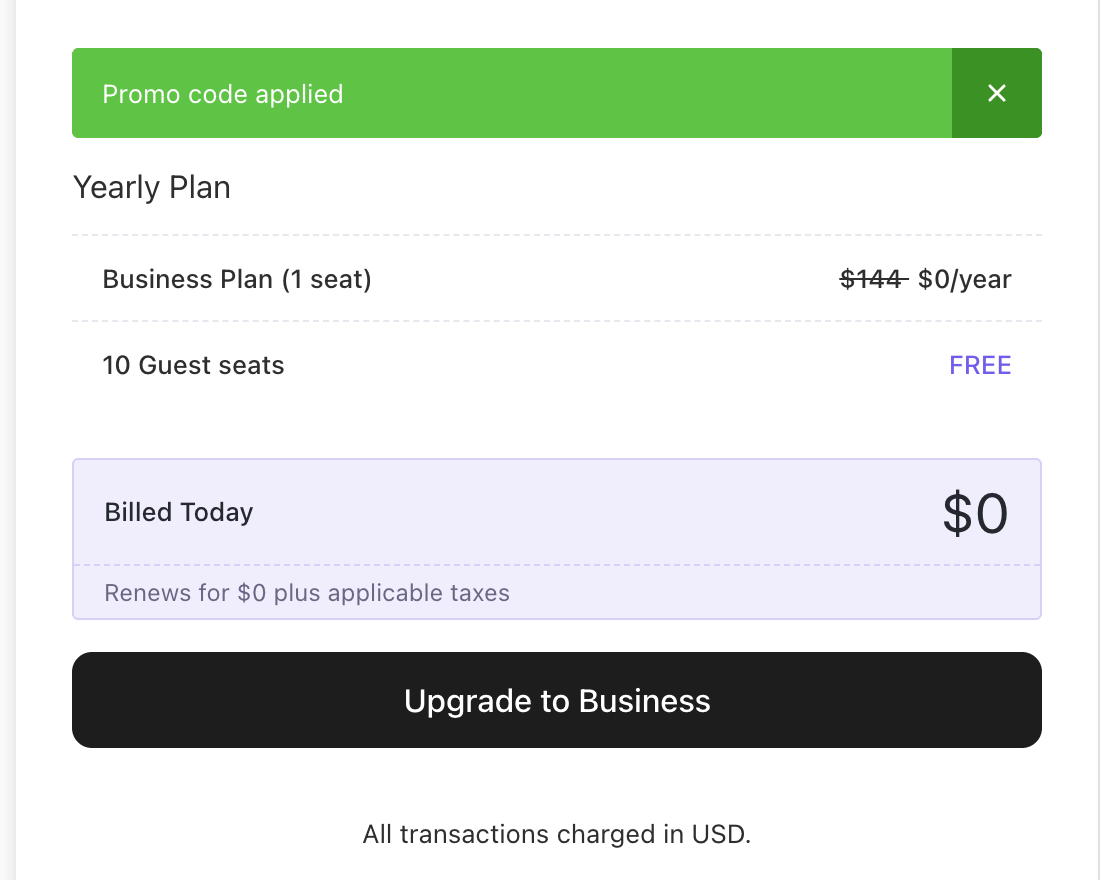Click the '(1 seat)' text
This screenshot has height=880, width=1114.
click(x=326, y=279)
